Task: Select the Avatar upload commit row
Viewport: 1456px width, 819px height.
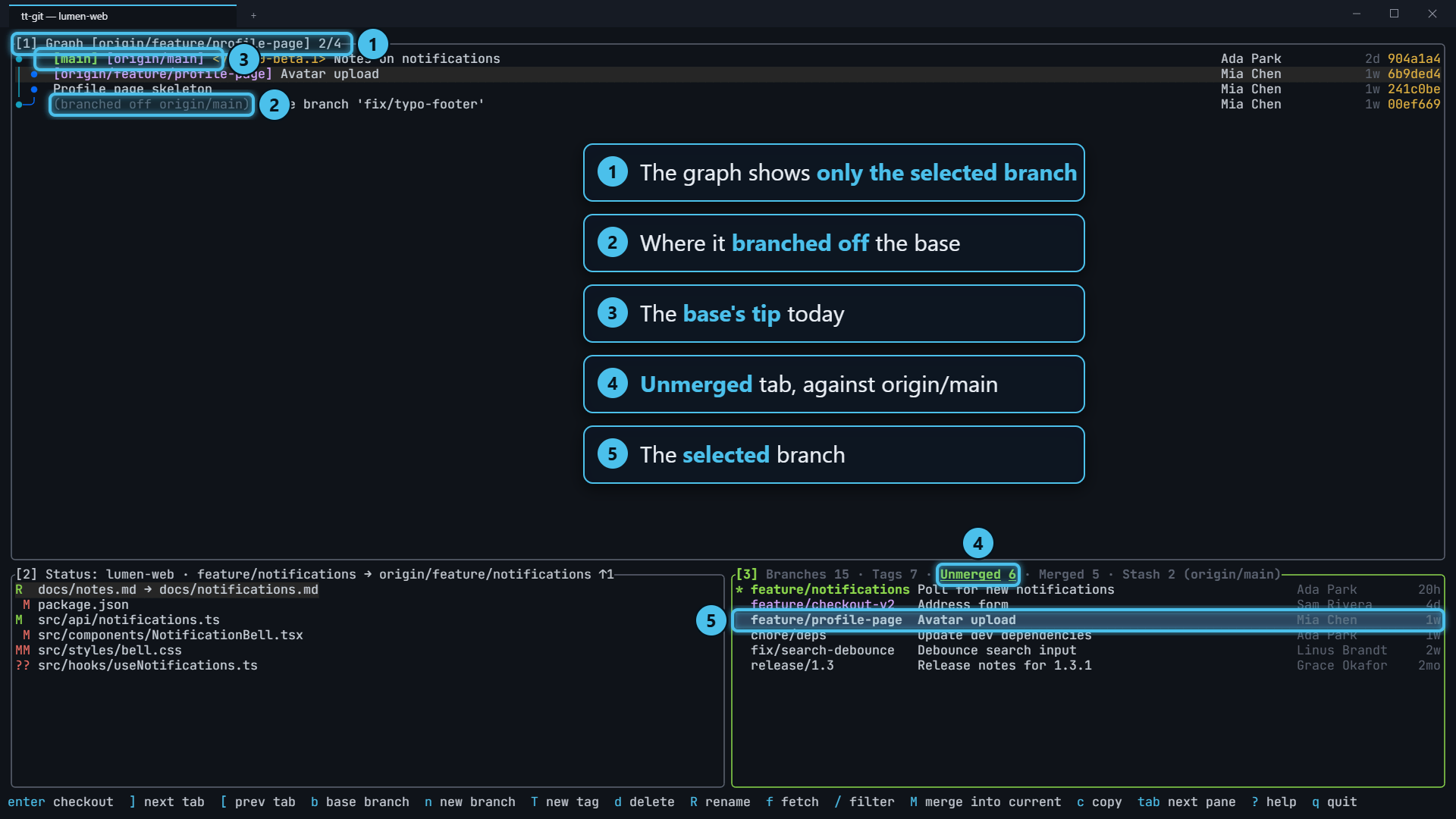Action: click(x=728, y=74)
